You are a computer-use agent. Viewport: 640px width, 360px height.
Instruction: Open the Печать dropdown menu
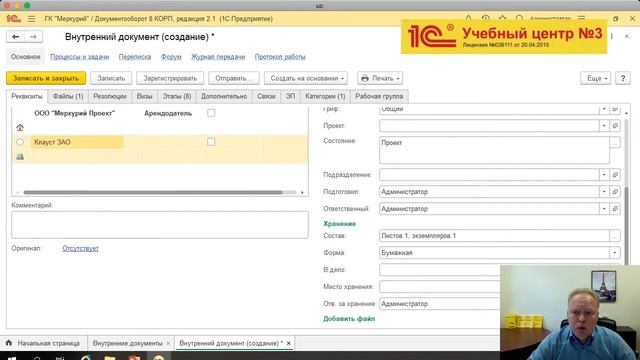click(x=380, y=78)
